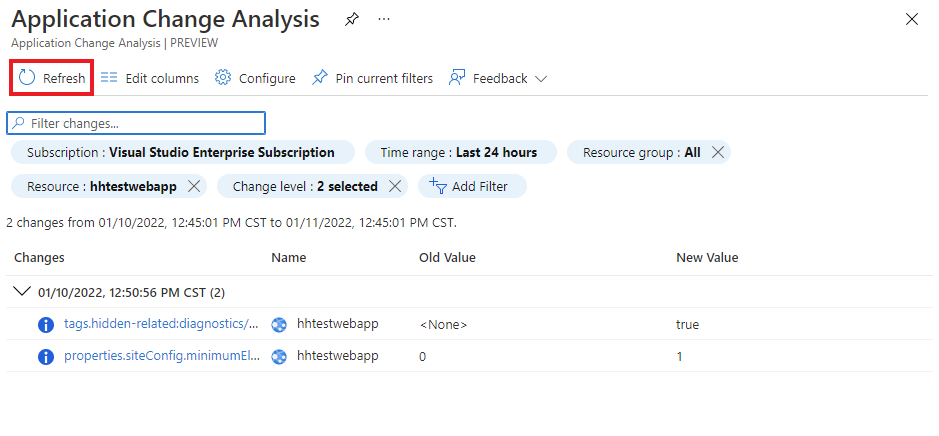This screenshot has width=939, height=436.
Task: Sort by the New Value column header
Action: pyautogui.click(x=707, y=257)
